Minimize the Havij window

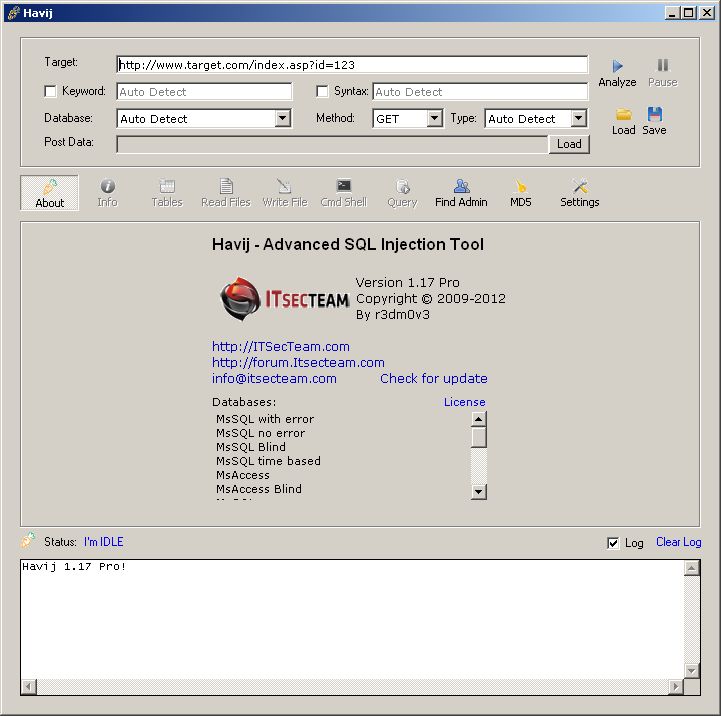tap(672, 13)
